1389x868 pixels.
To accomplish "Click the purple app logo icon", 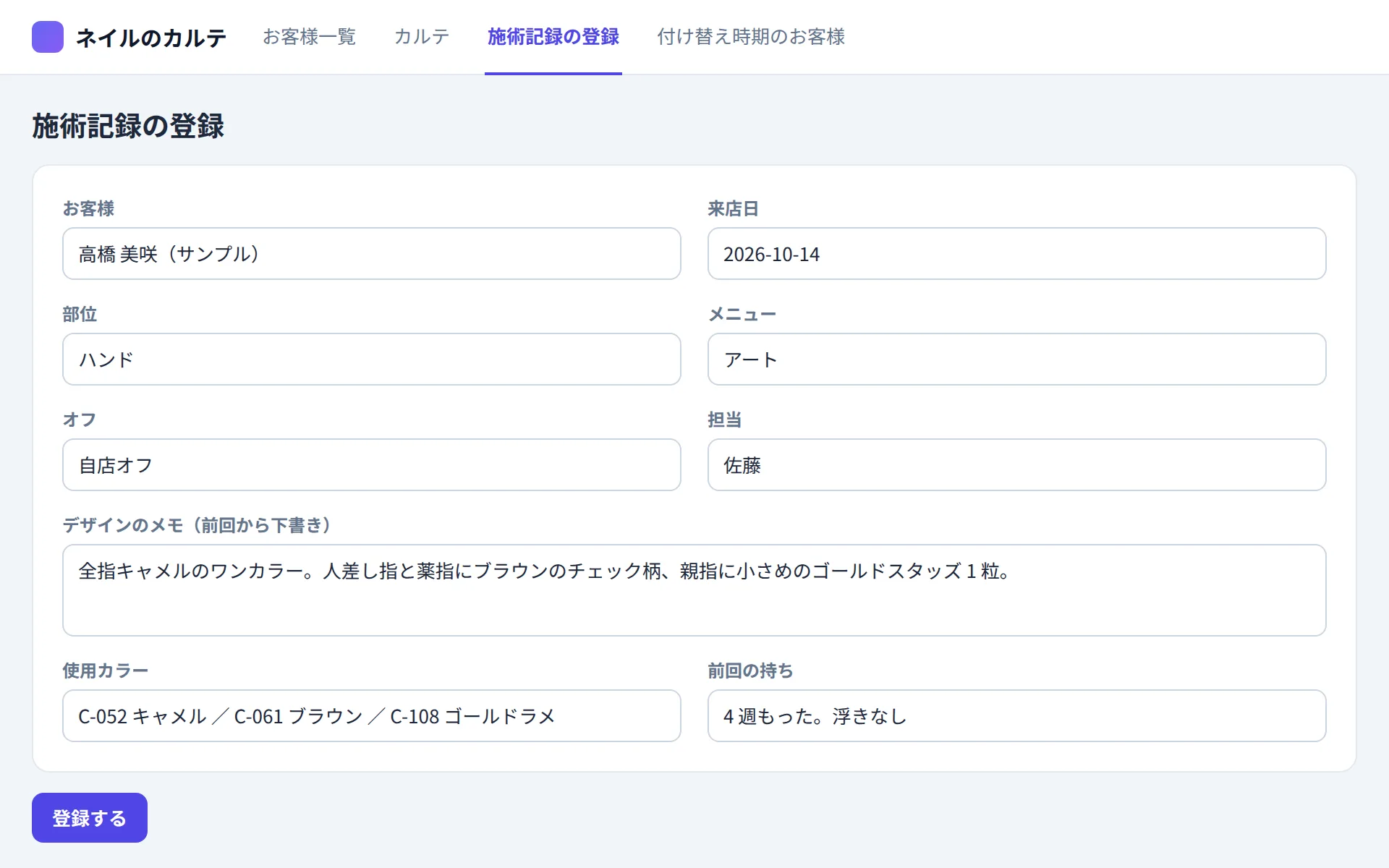I will (x=48, y=37).
